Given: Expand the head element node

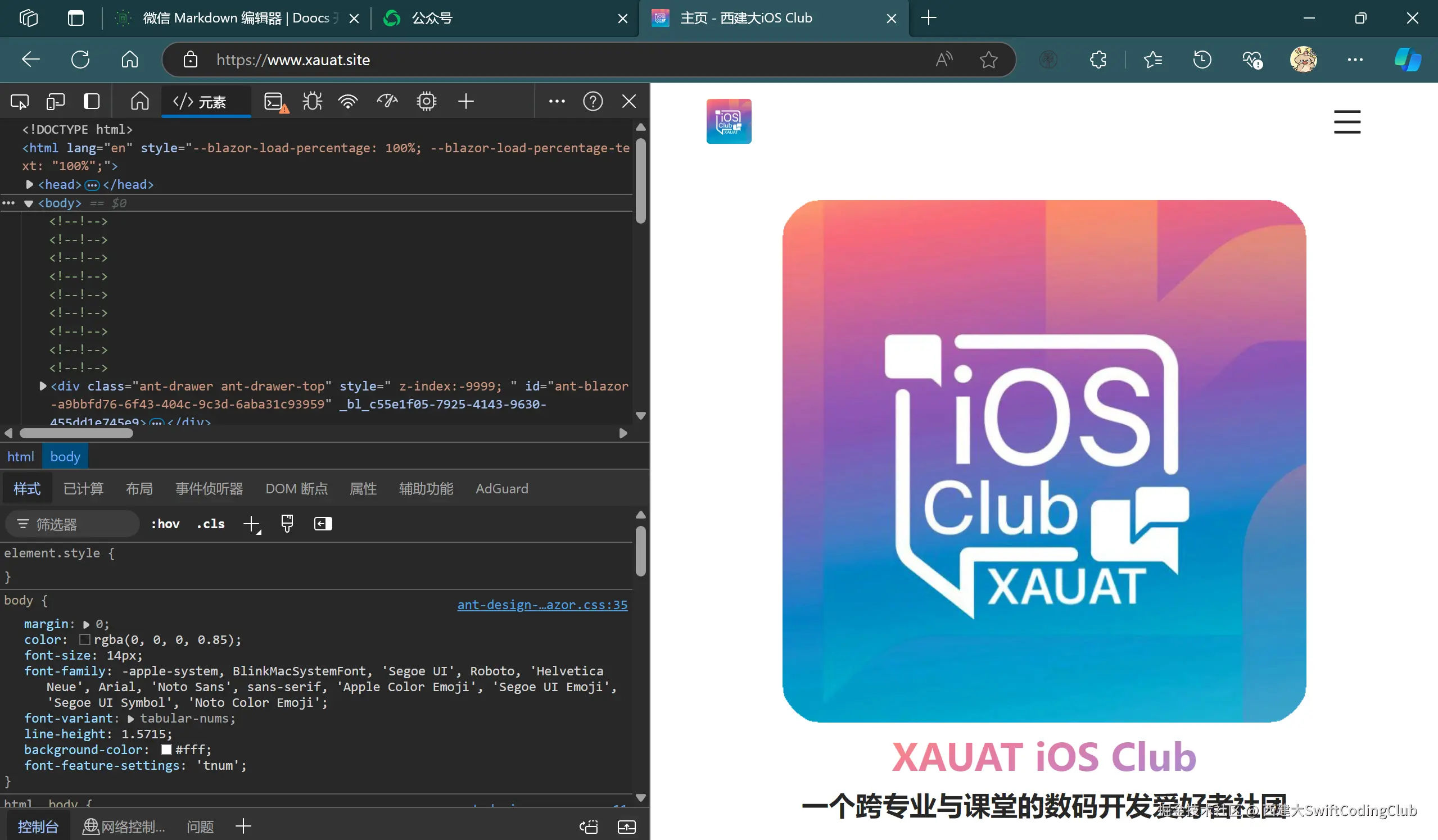Looking at the screenshot, I should coord(29,184).
